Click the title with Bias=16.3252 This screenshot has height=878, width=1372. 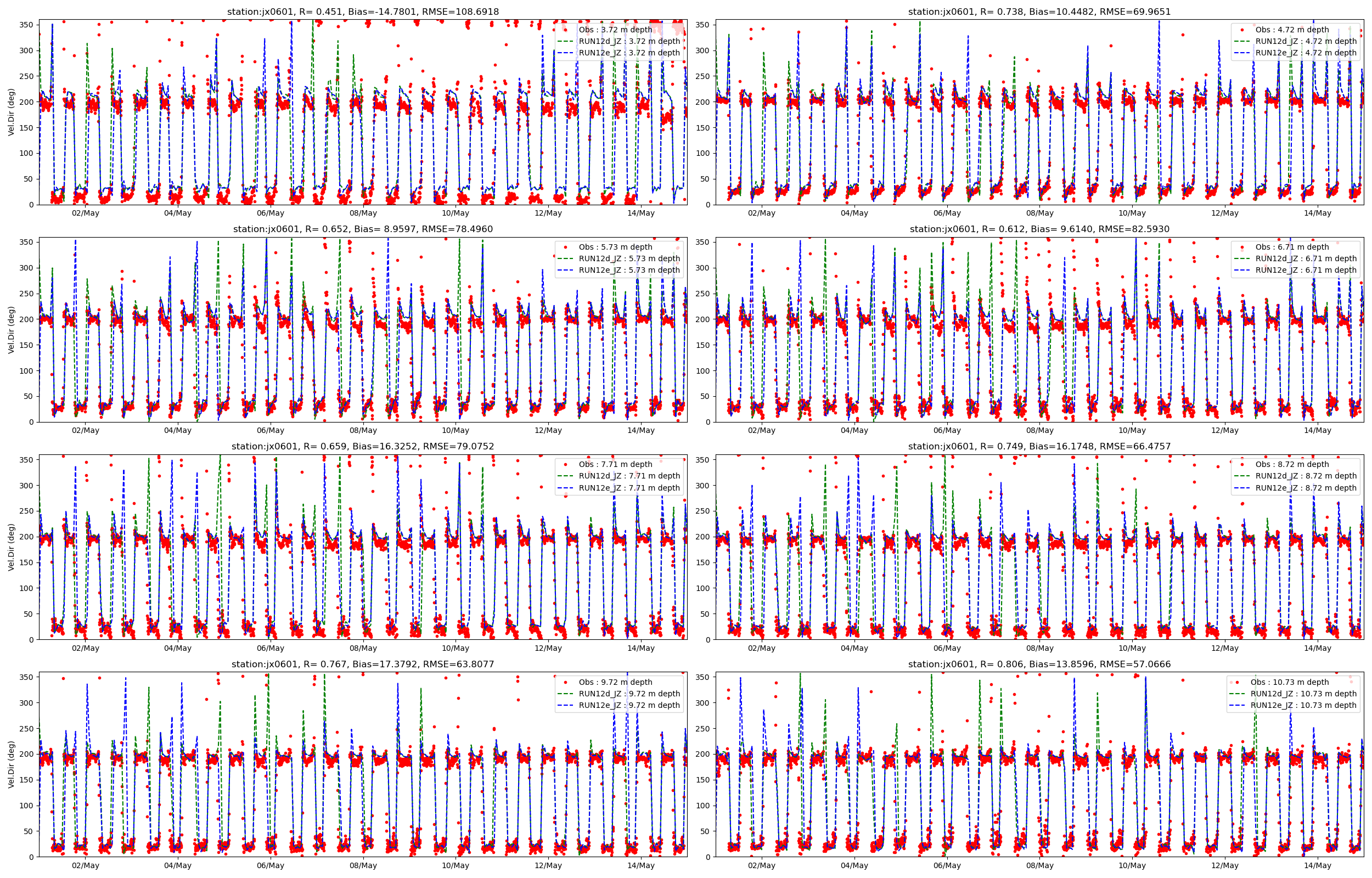pos(363,447)
